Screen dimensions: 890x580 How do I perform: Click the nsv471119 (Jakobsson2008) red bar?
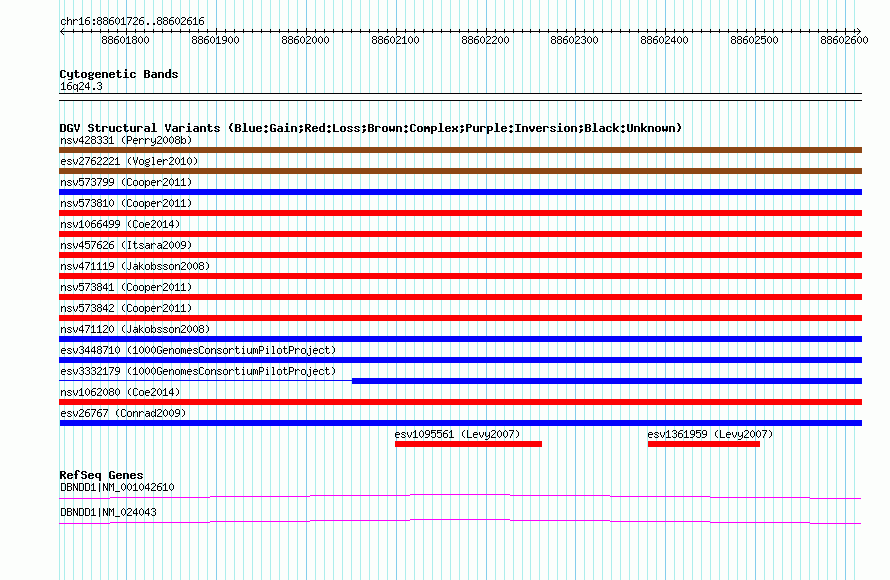[x=460, y=276]
